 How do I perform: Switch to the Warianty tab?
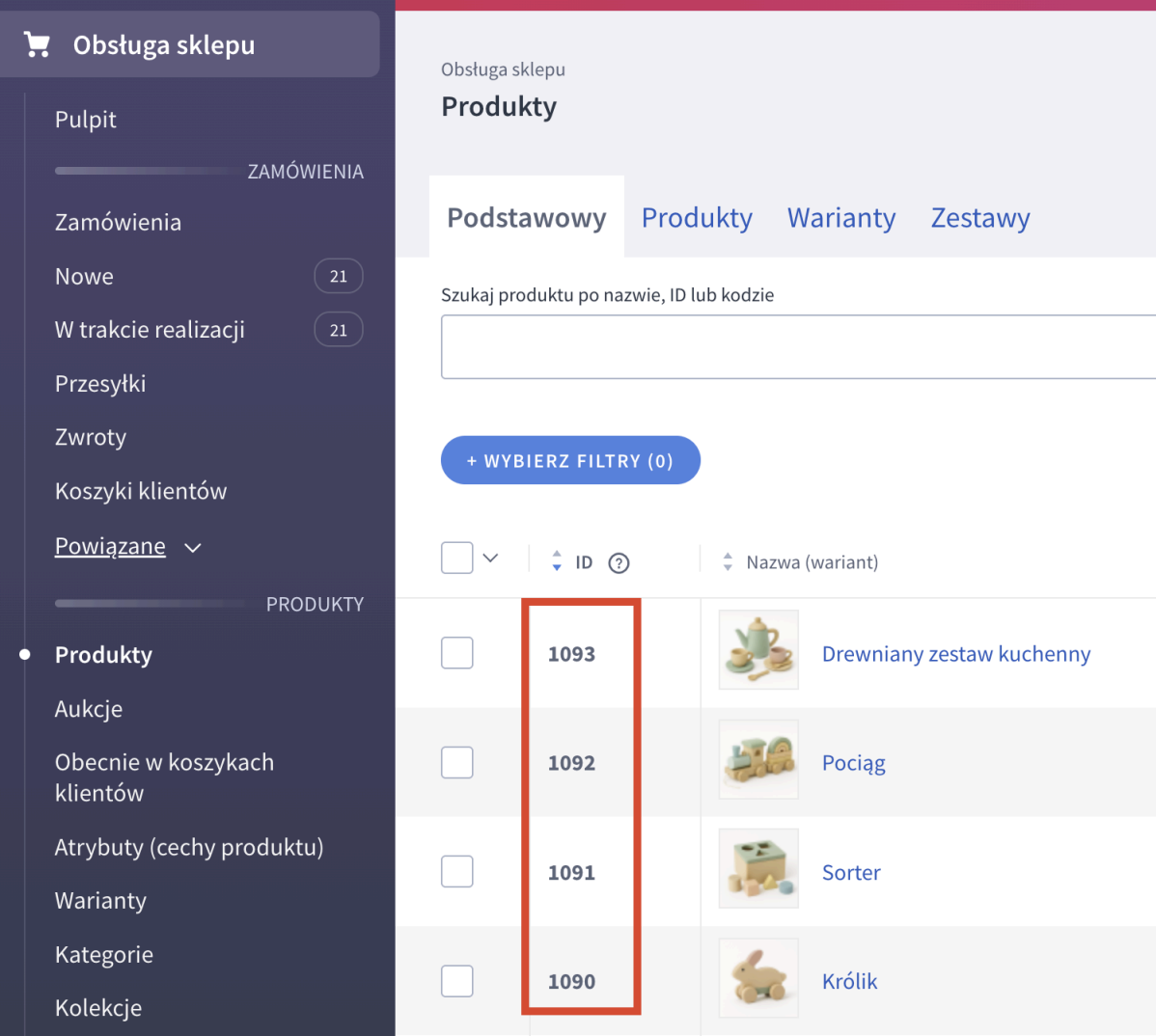click(x=841, y=217)
